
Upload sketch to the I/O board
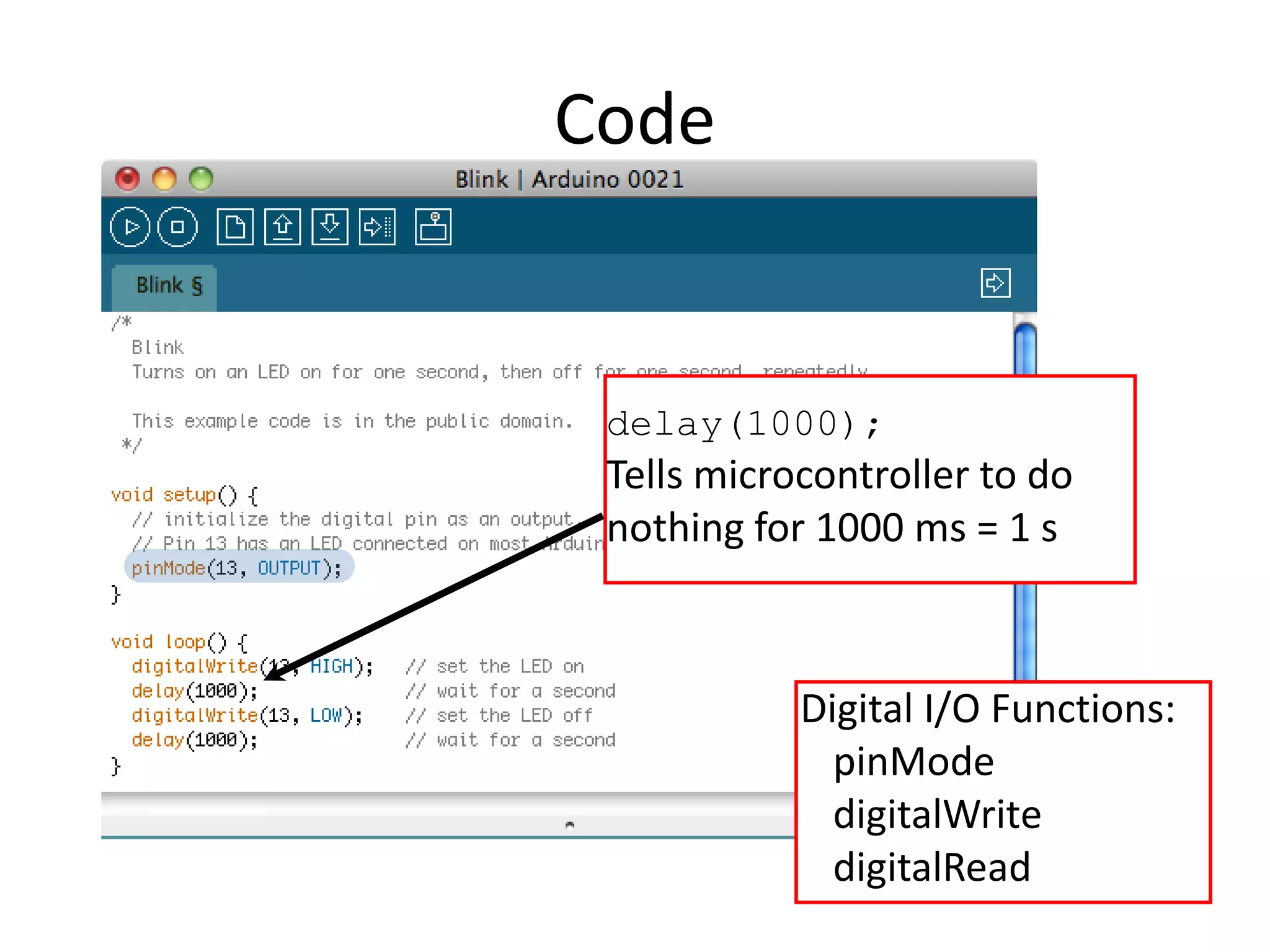pos(377,227)
